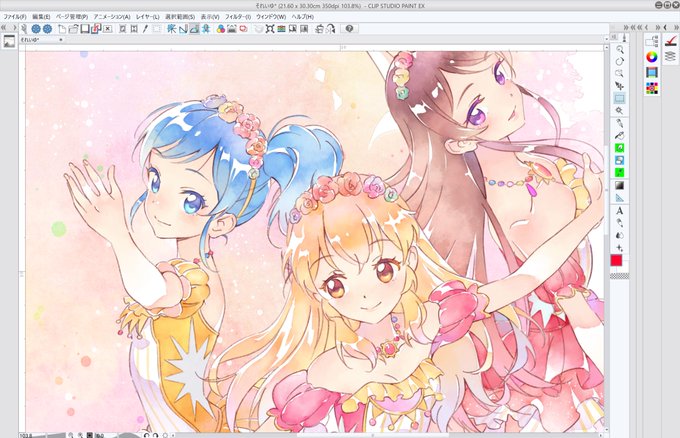The image size is (680, 438).
Task: Open the Color Set palette icon
Action: (651, 88)
